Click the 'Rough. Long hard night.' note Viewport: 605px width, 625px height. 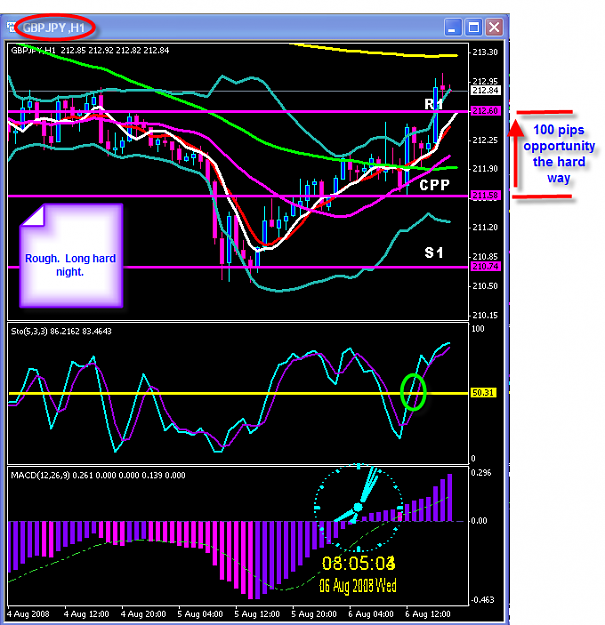pyautogui.click(x=71, y=256)
